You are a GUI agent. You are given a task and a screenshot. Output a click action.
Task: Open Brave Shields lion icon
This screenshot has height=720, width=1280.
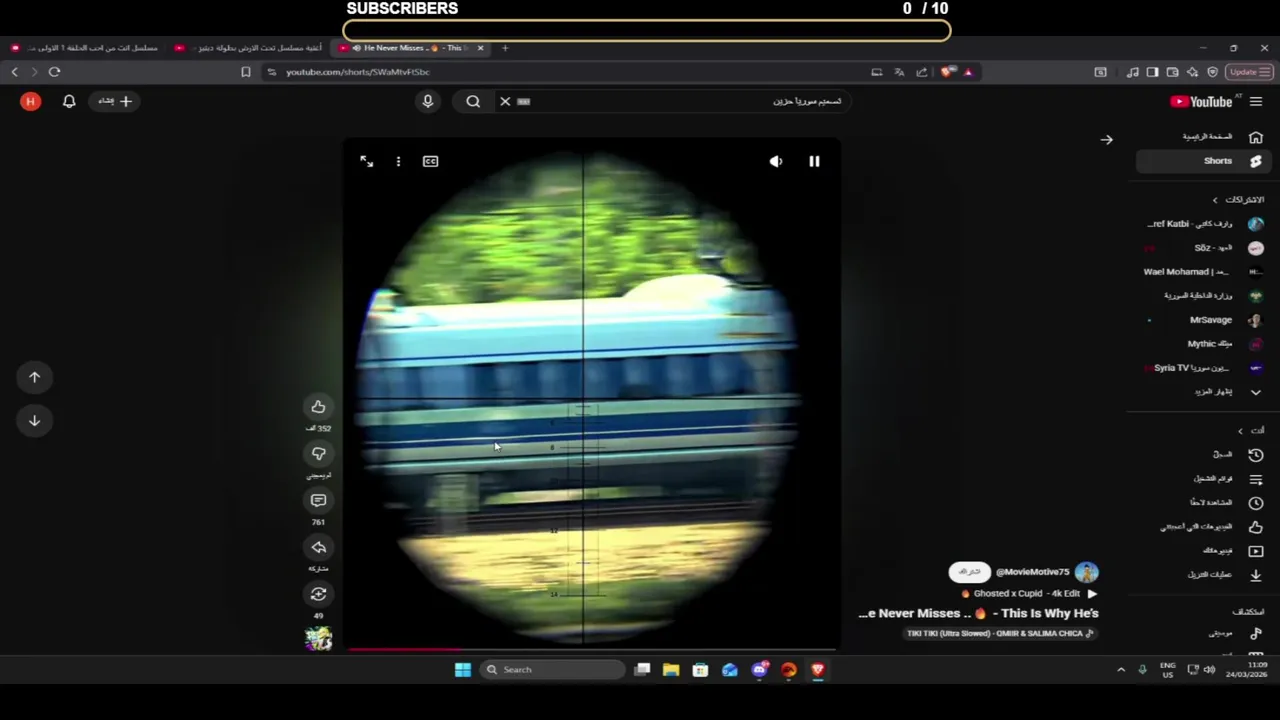coord(947,72)
